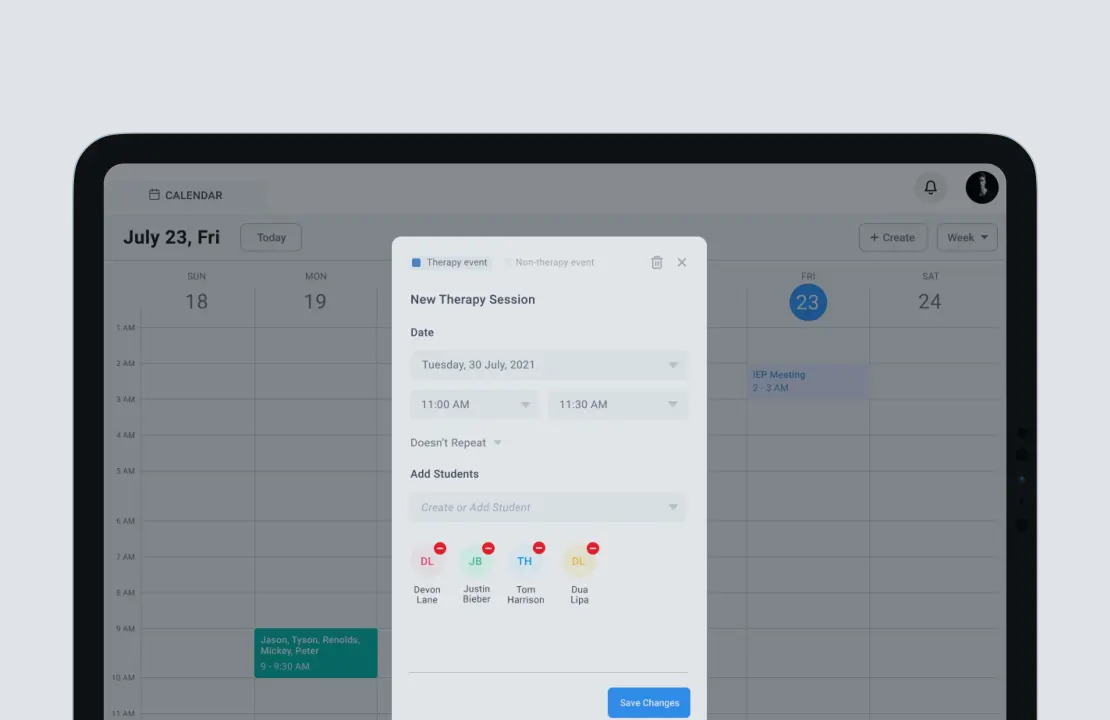Click the Create button in the toolbar
This screenshot has height=720, width=1110.
(893, 237)
